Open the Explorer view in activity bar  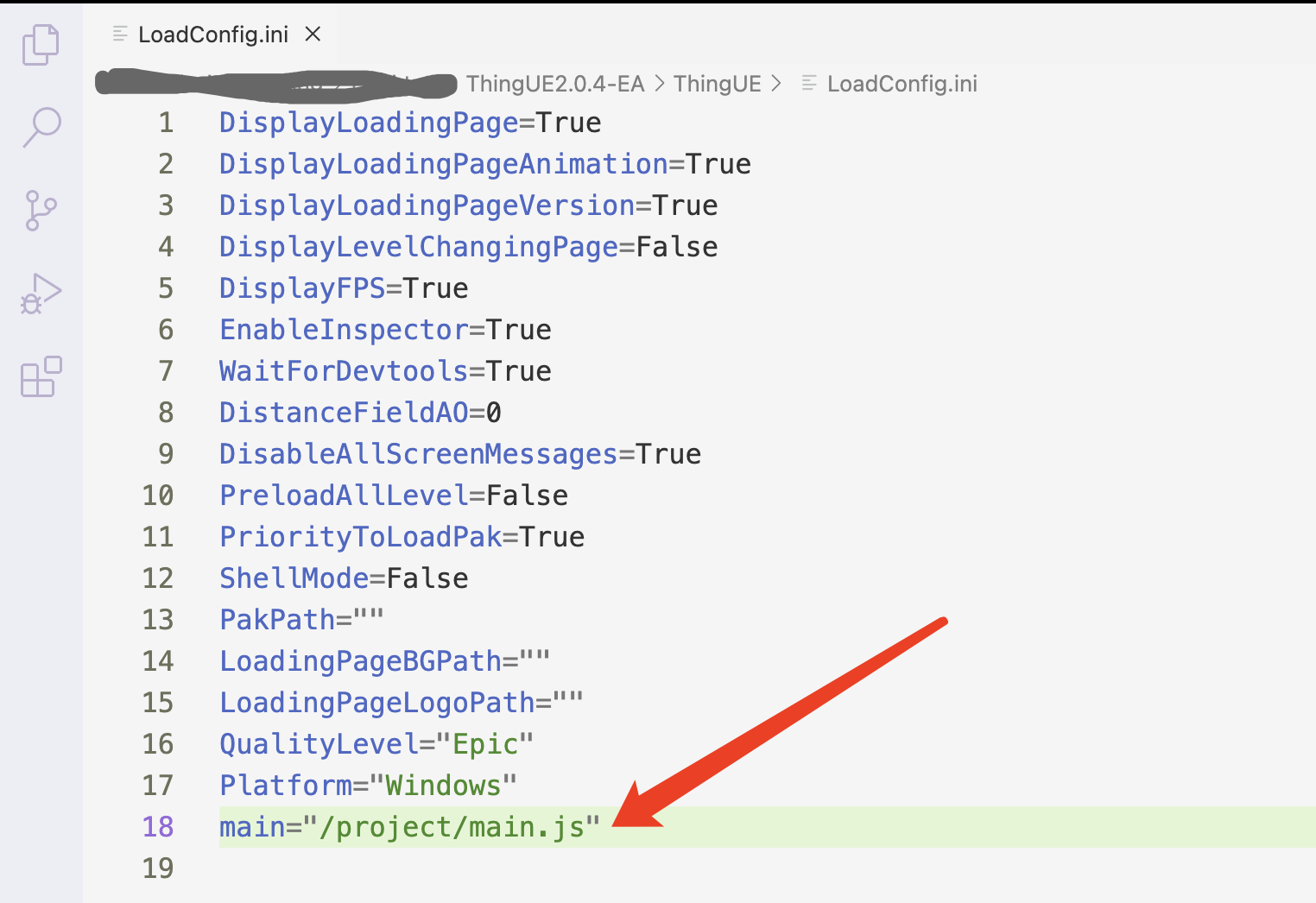coord(41,44)
